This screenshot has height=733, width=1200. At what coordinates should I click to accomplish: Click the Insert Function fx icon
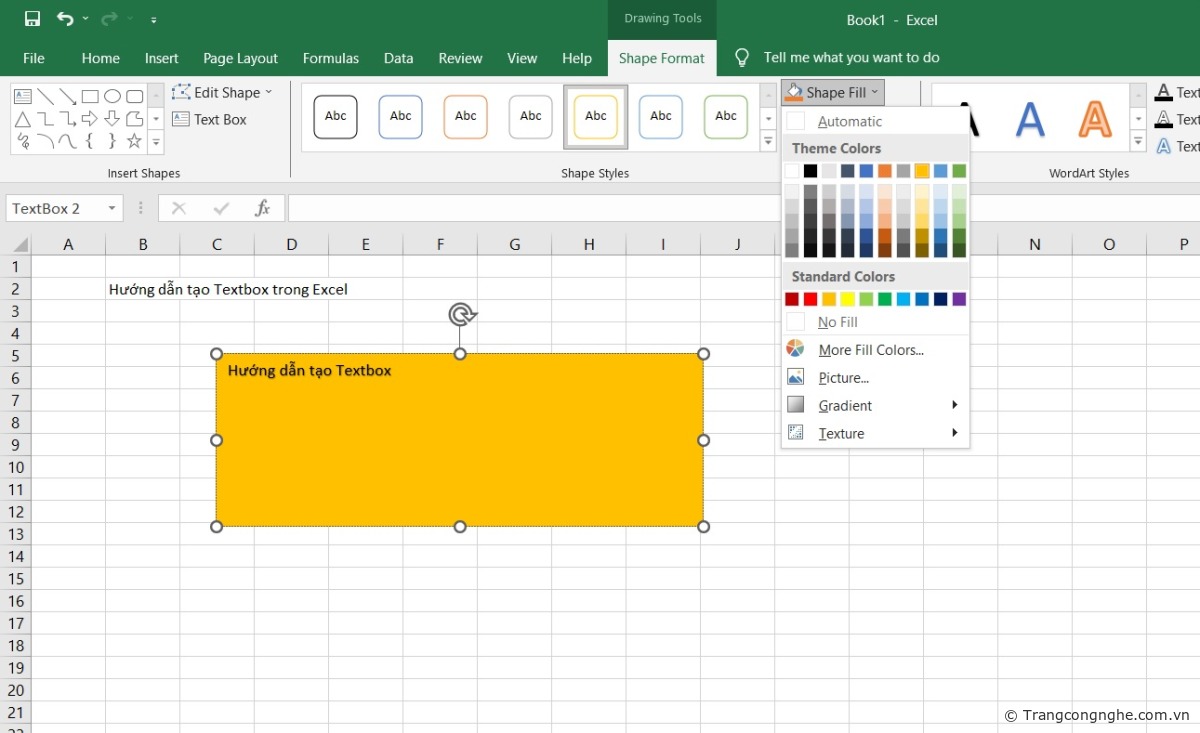pyautogui.click(x=262, y=208)
